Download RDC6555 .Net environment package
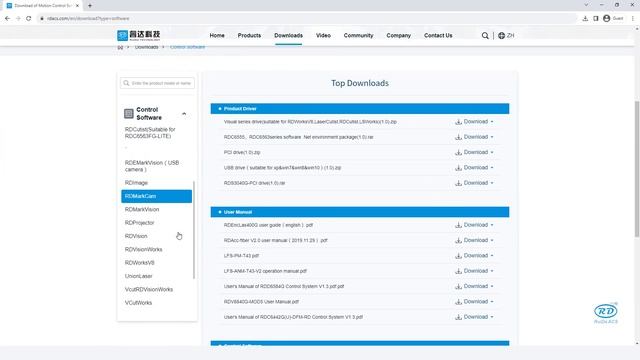This screenshot has width=640, height=360. [x=474, y=137]
